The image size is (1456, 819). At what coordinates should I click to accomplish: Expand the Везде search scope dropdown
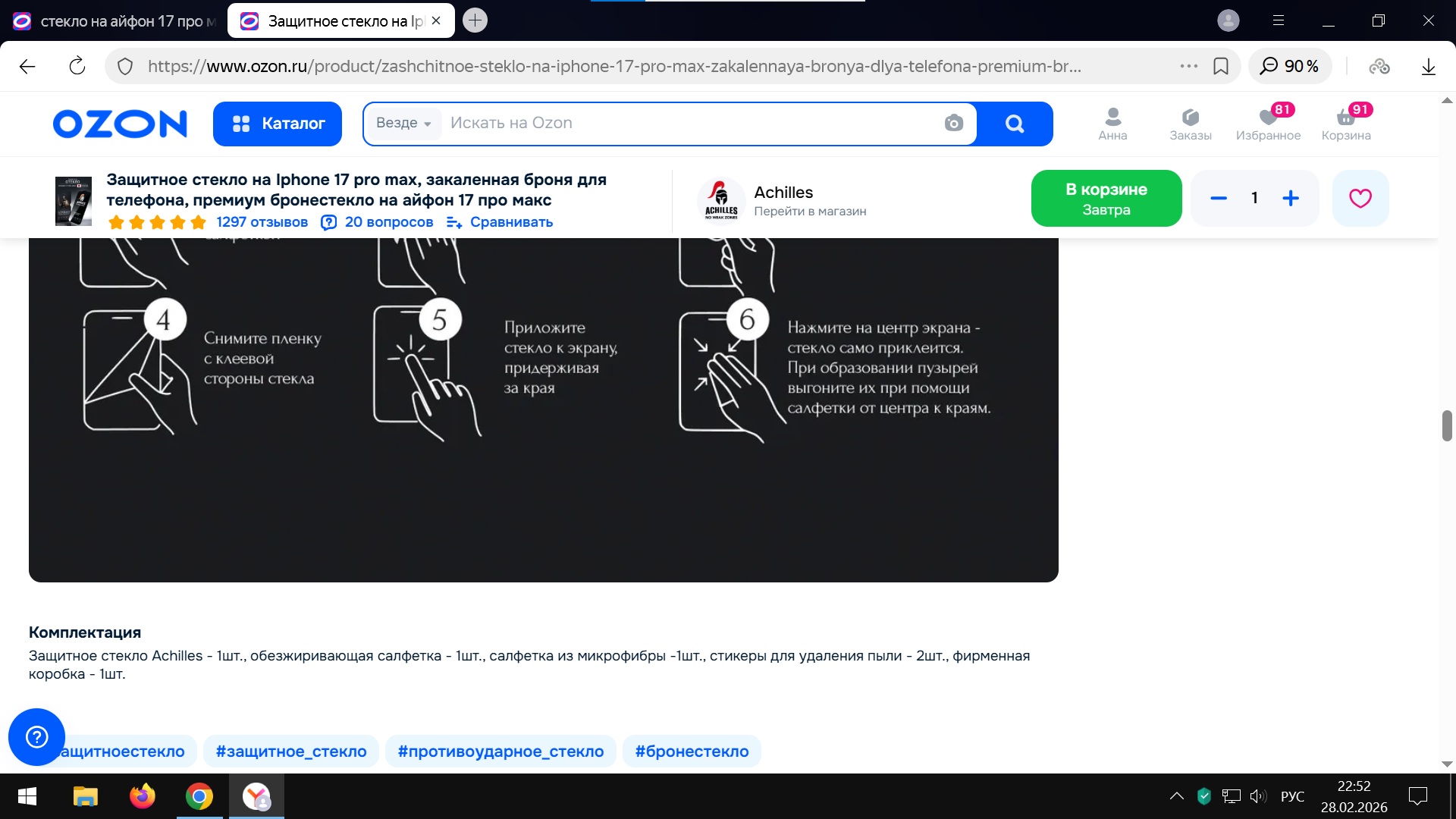tap(403, 123)
